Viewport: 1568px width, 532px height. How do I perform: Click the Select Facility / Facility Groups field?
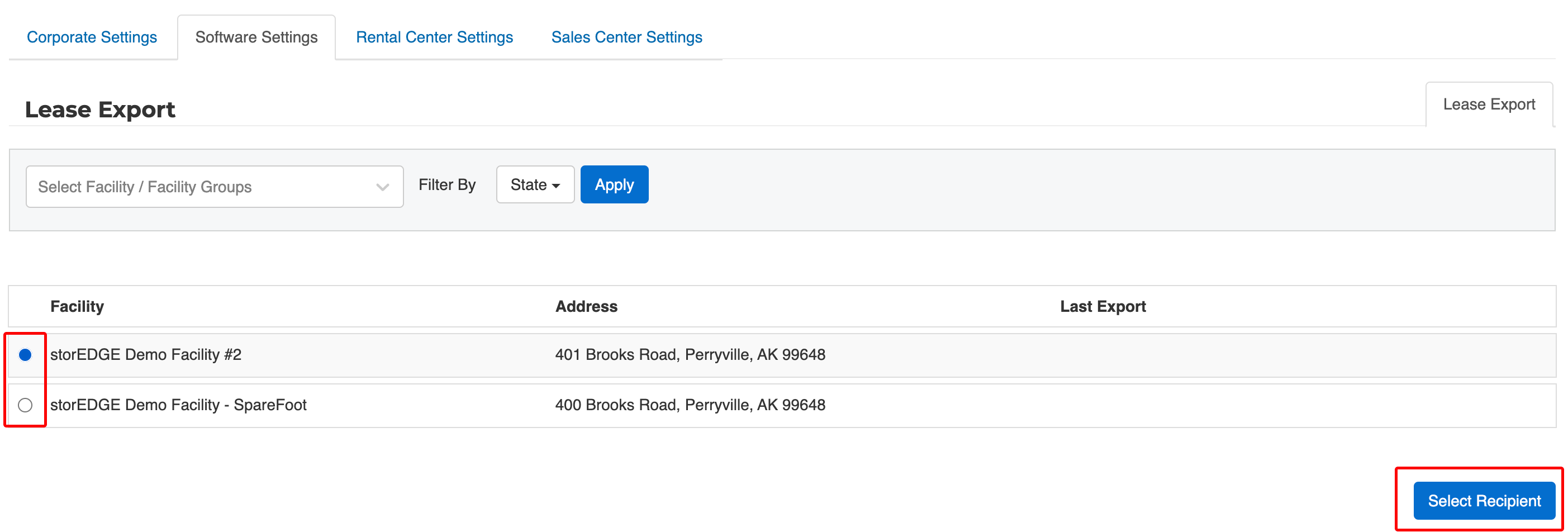[201, 187]
